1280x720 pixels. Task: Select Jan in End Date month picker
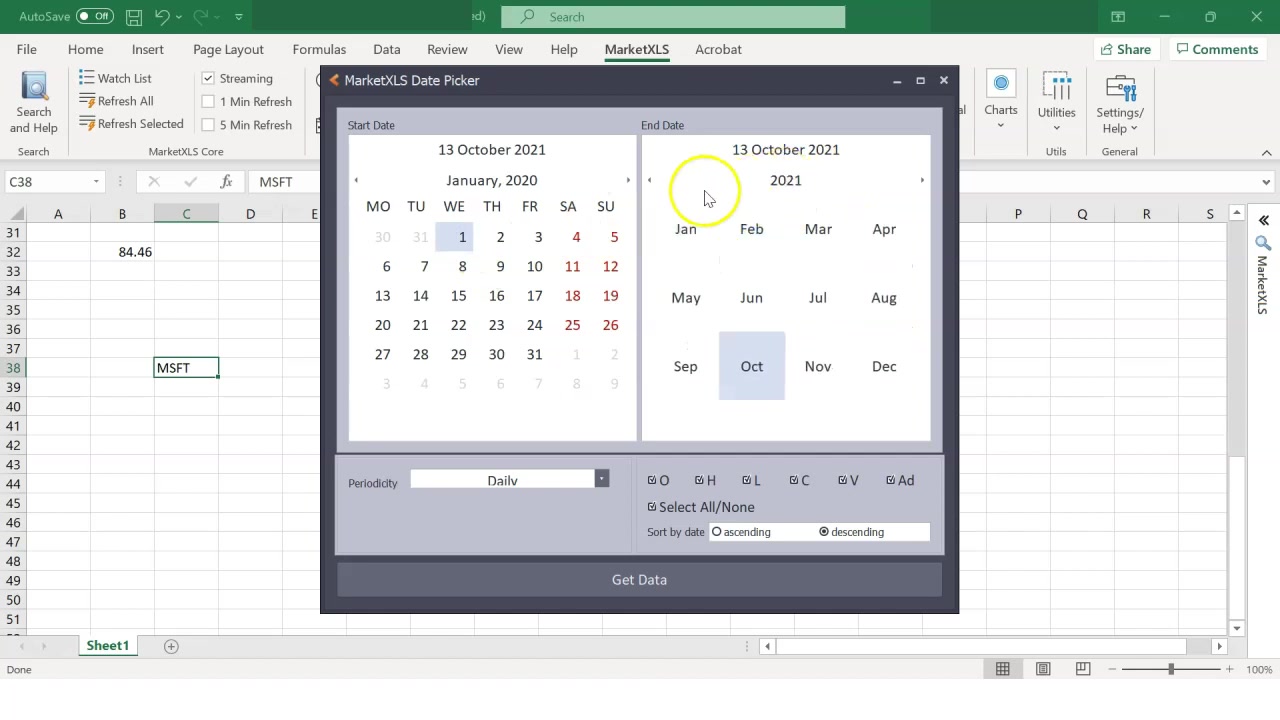(x=685, y=229)
